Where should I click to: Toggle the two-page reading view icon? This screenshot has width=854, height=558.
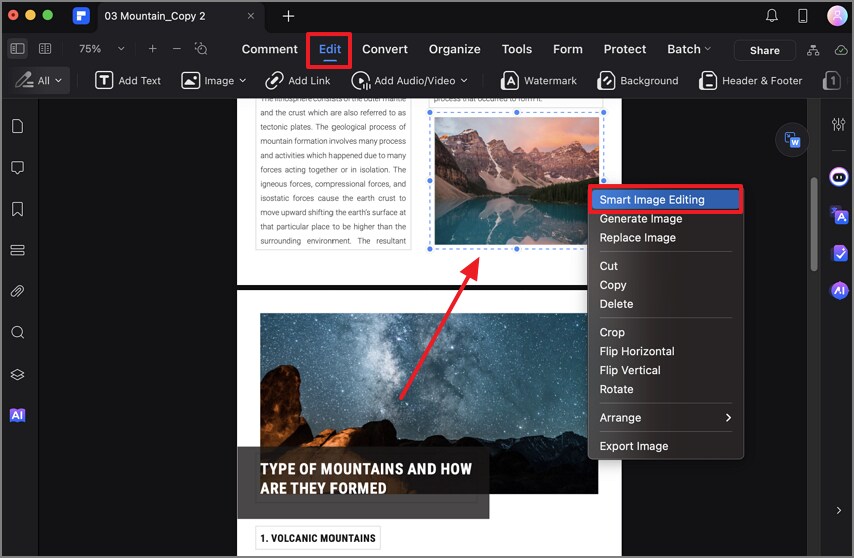point(45,49)
